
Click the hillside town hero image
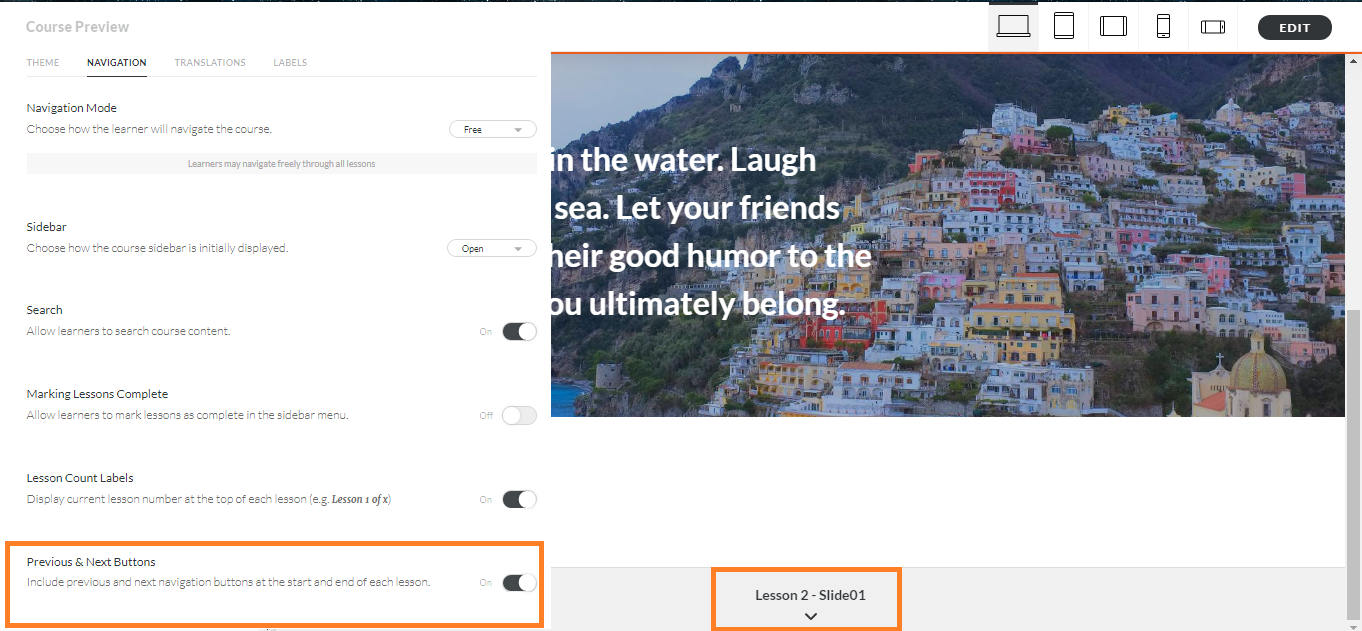(x=947, y=235)
